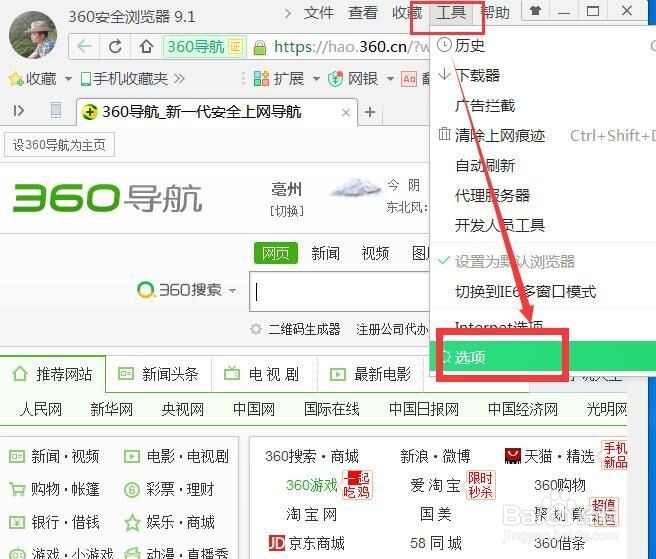Open 收藏 favorites star icon
The height and width of the screenshot is (559, 656).
[x=16, y=78]
